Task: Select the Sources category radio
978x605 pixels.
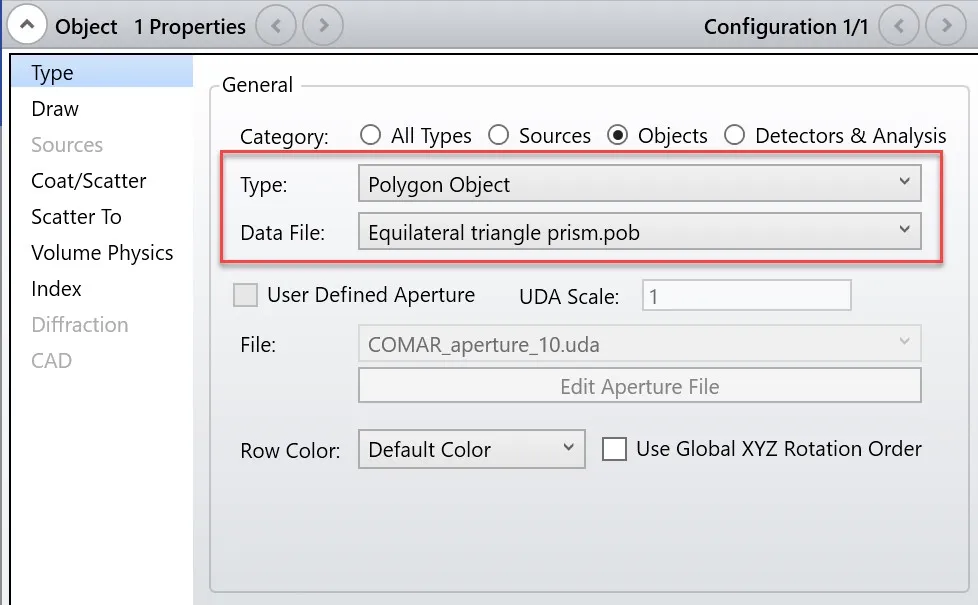Action: coord(499,135)
